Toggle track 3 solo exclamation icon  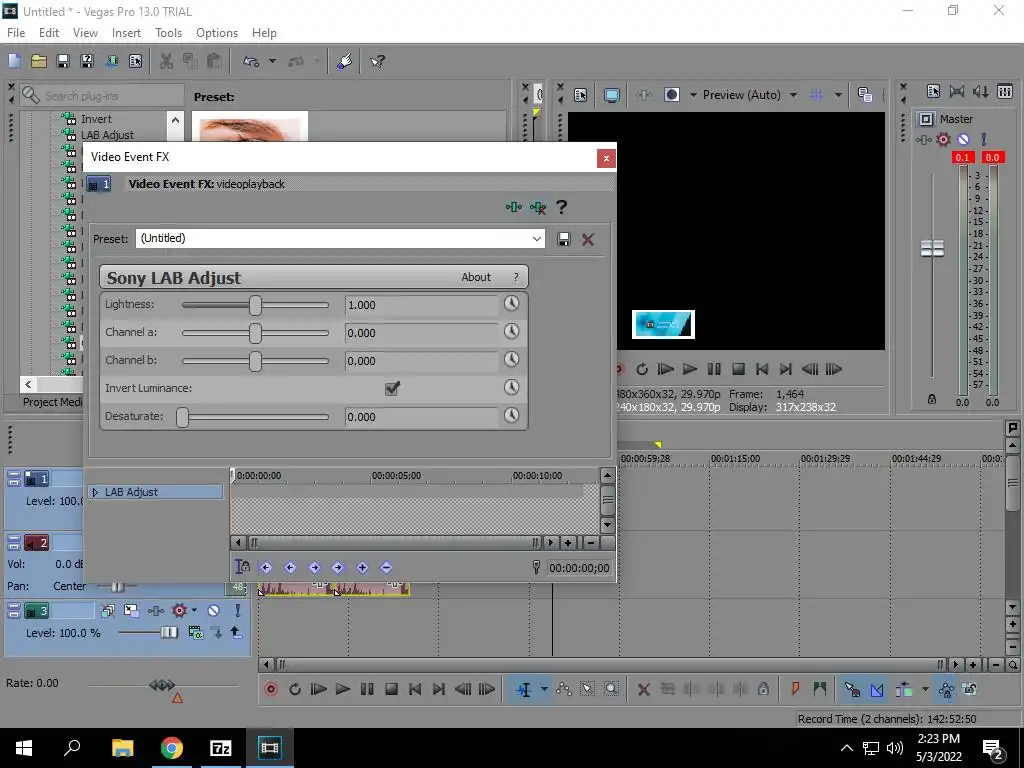(238, 611)
